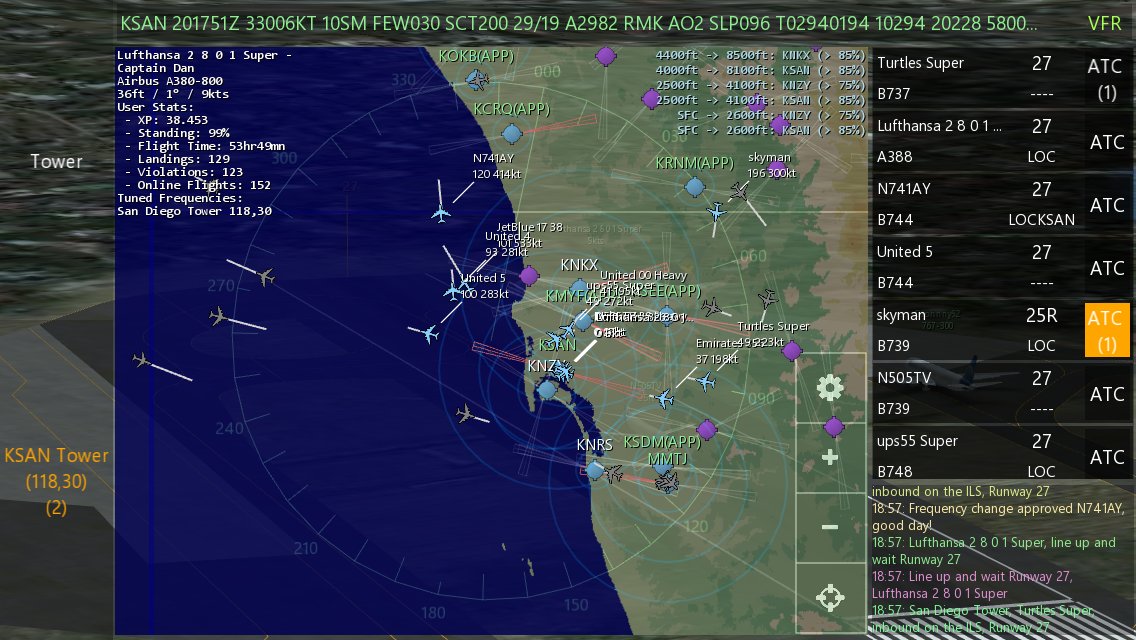Select N505TV B739 row

(976, 394)
